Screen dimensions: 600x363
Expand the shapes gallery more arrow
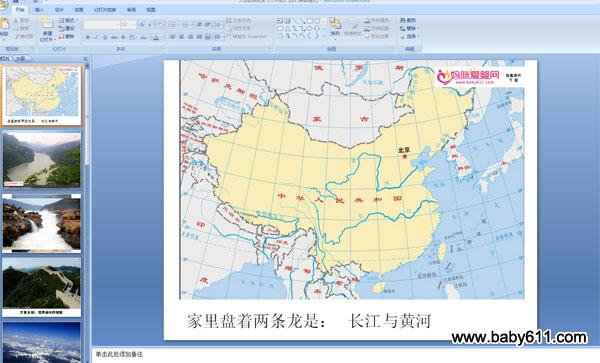point(324,36)
